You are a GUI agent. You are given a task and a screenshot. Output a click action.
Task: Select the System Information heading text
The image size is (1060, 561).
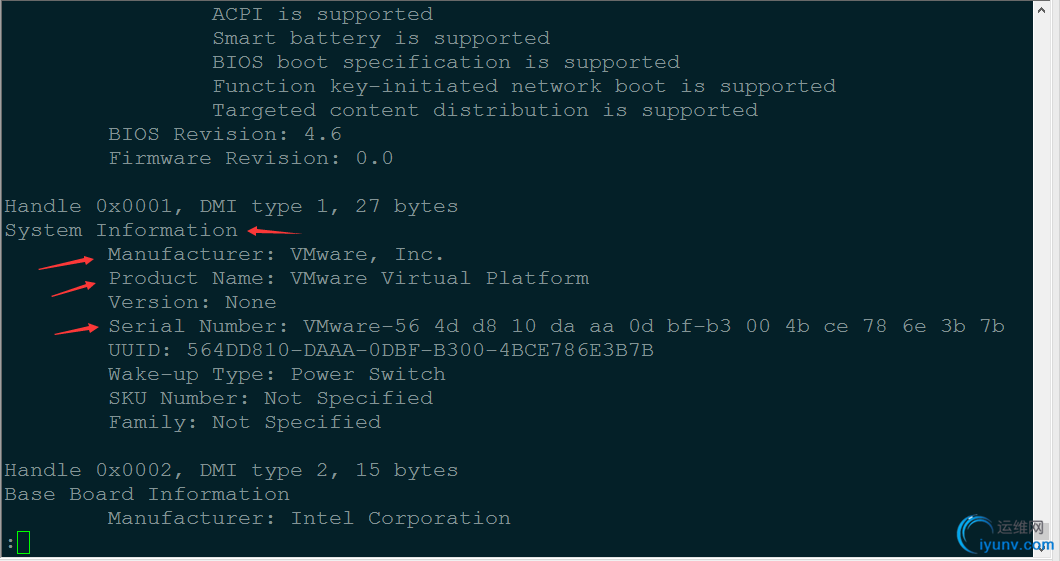click(x=121, y=230)
